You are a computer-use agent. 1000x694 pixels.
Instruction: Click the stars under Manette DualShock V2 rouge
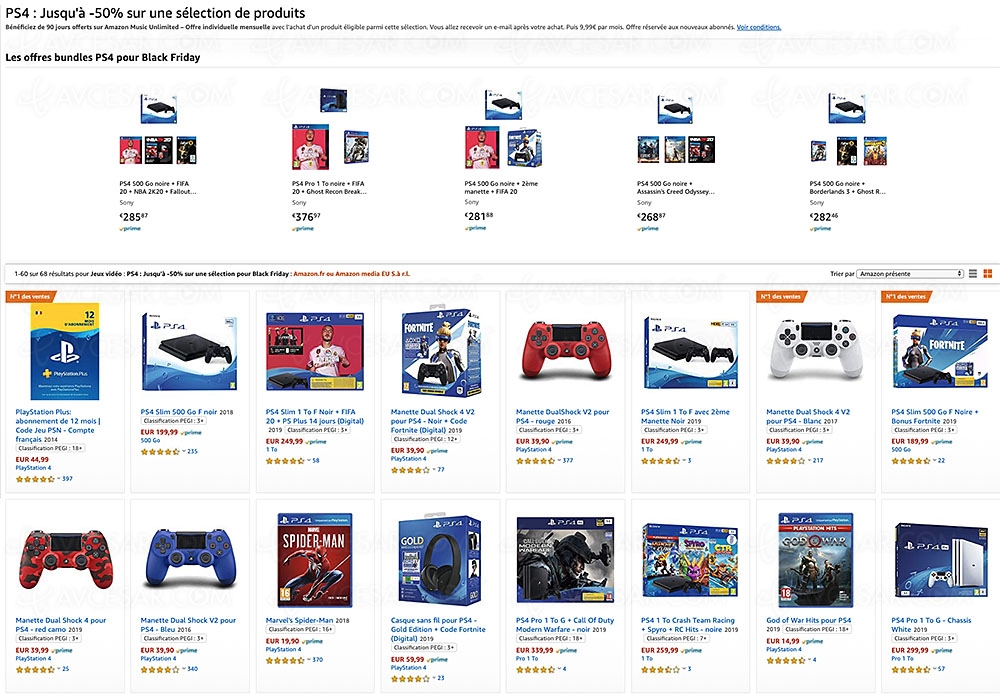click(x=534, y=460)
